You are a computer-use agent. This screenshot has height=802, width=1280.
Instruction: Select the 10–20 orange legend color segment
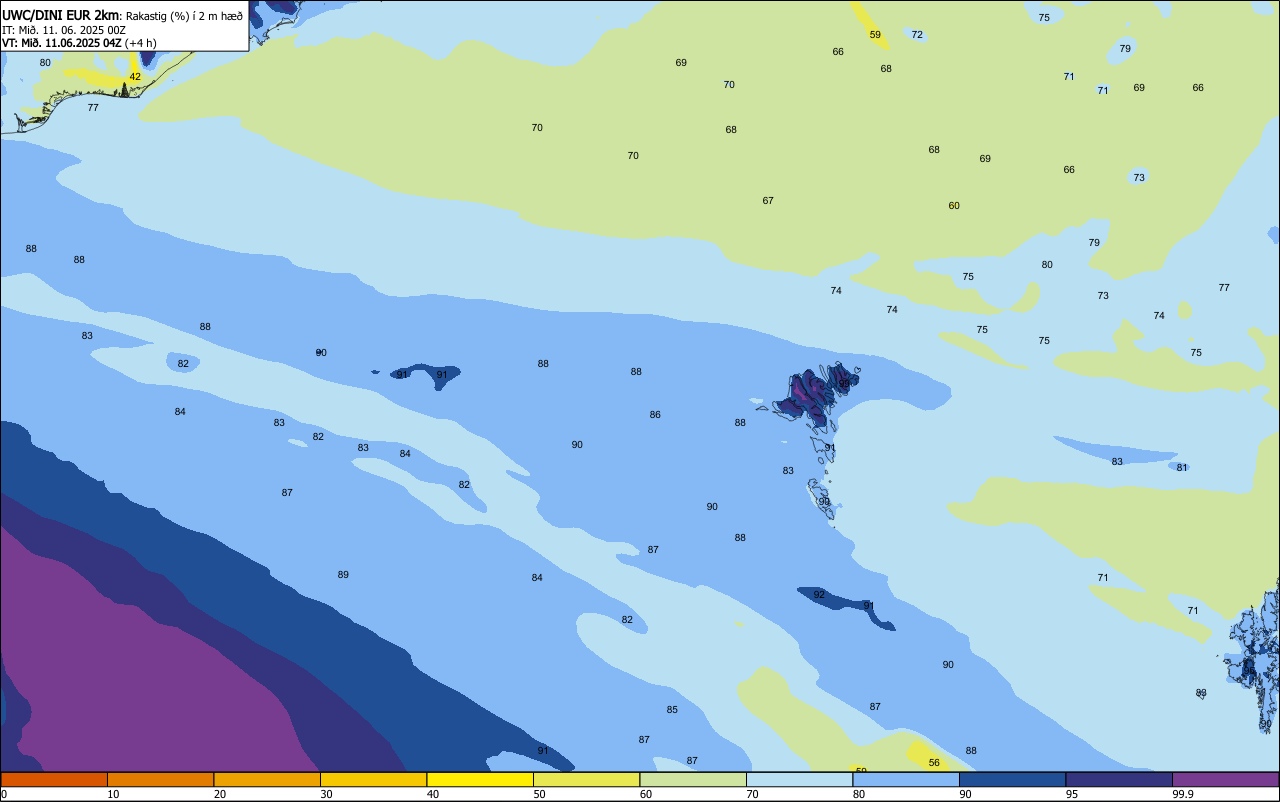click(x=160, y=779)
